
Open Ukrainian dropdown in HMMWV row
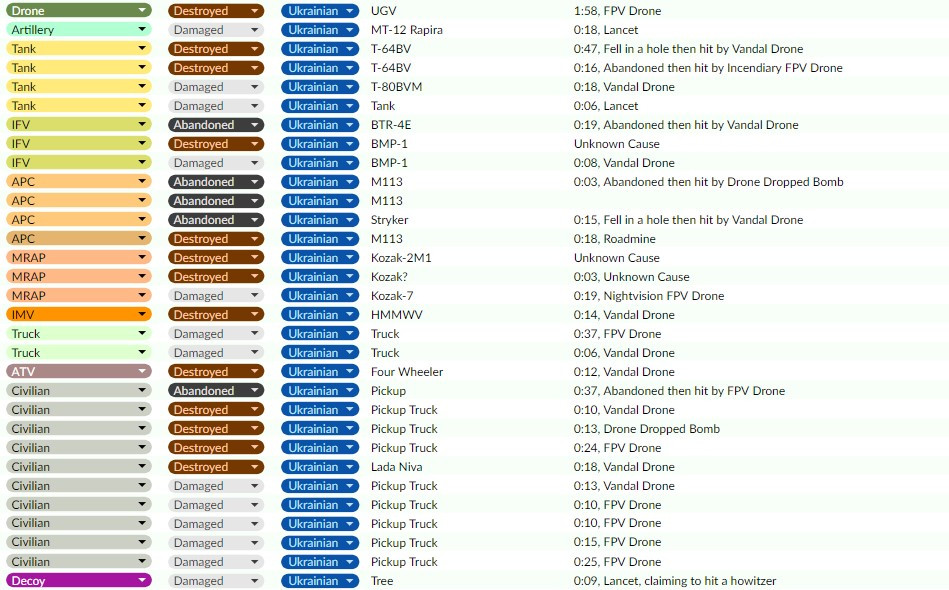point(320,315)
